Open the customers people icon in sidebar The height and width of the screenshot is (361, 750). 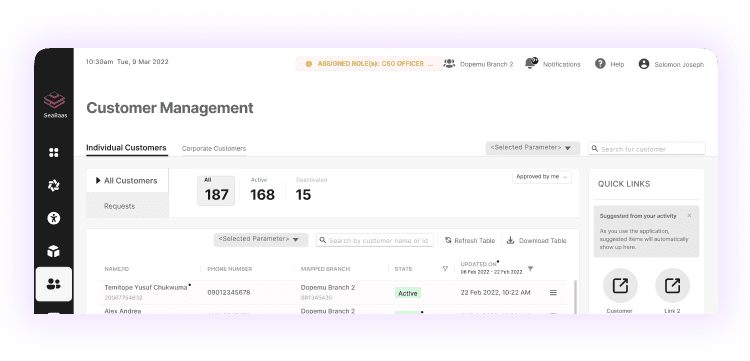[54, 284]
